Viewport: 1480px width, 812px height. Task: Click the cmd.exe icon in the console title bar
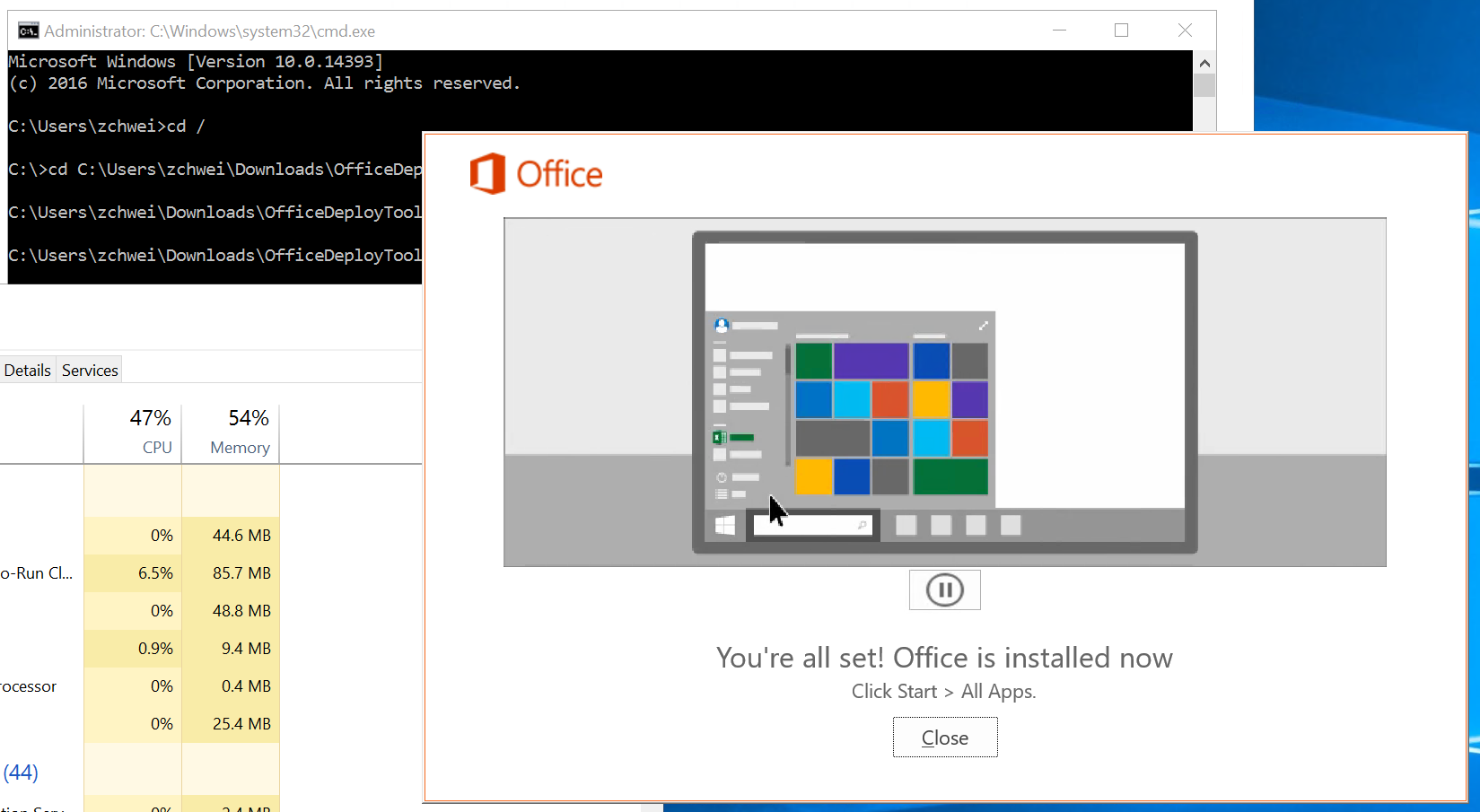[27, 30]
